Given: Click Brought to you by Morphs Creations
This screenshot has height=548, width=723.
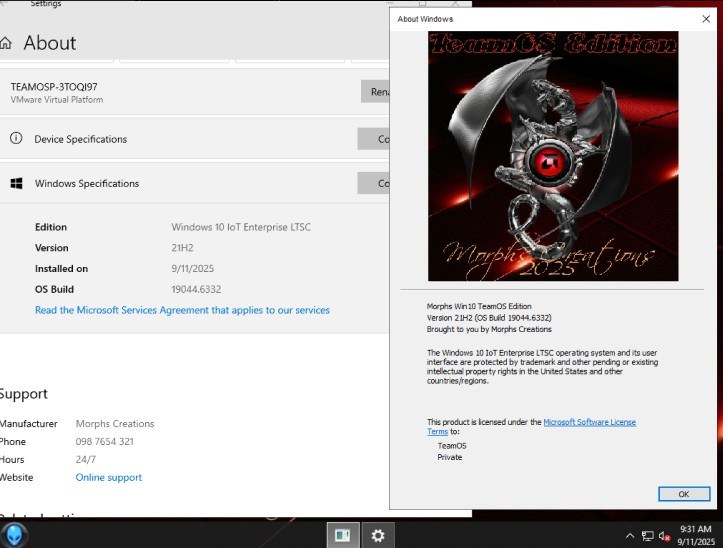Looking at the screenshot, I should pyautogui.click(x=489, y=329).
